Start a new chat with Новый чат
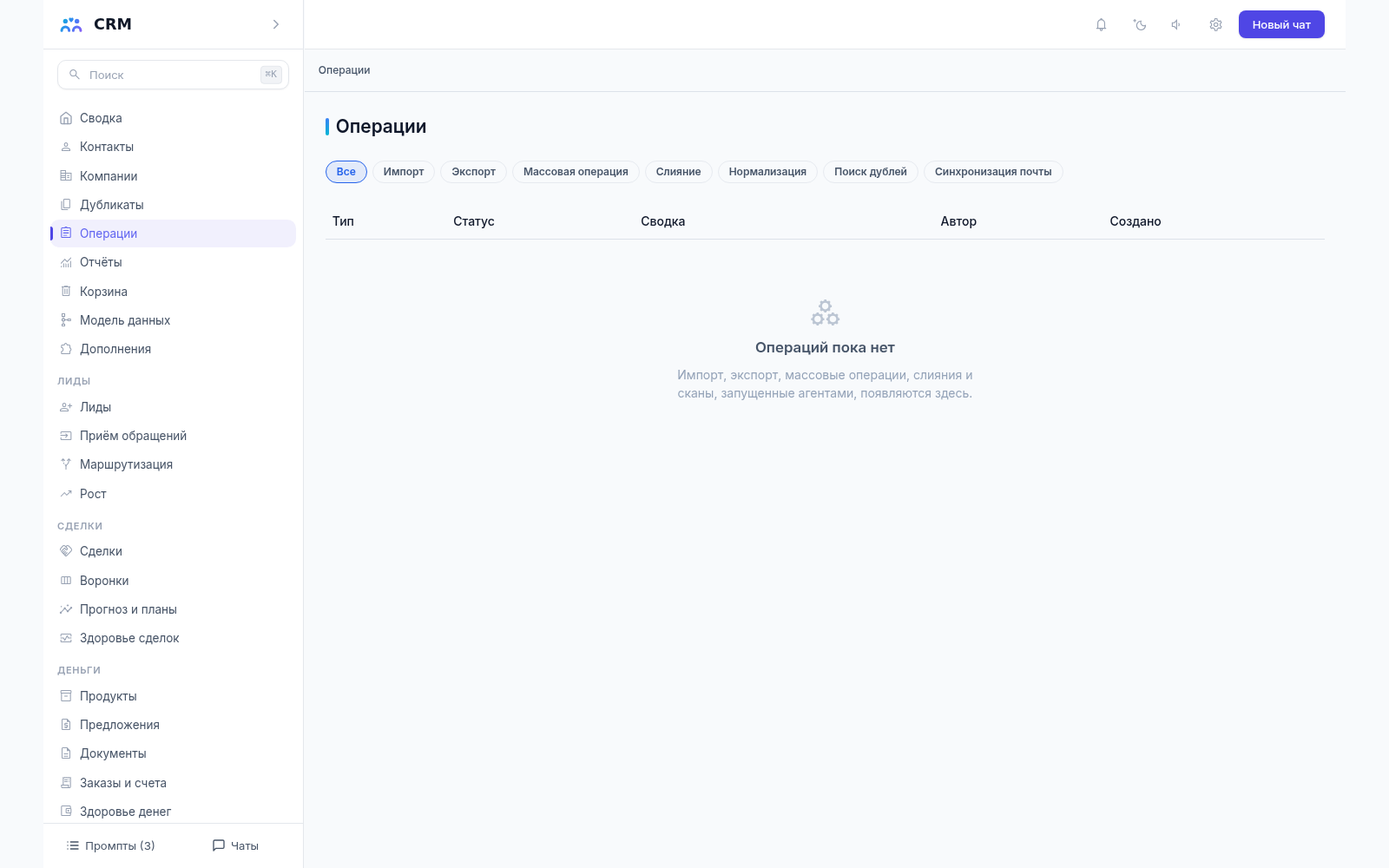Image resolution: width=1389 pixels, height=868 pixels. coord(1281,24)
